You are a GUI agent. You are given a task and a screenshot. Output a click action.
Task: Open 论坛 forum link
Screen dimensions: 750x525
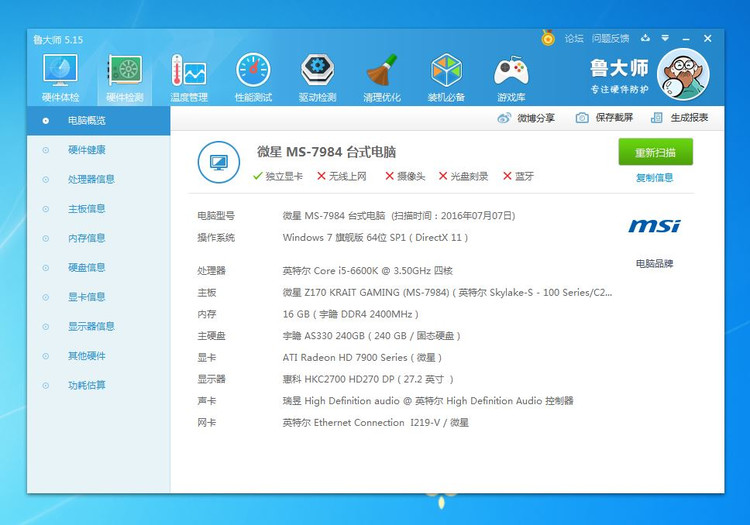[x=574, y=38]
